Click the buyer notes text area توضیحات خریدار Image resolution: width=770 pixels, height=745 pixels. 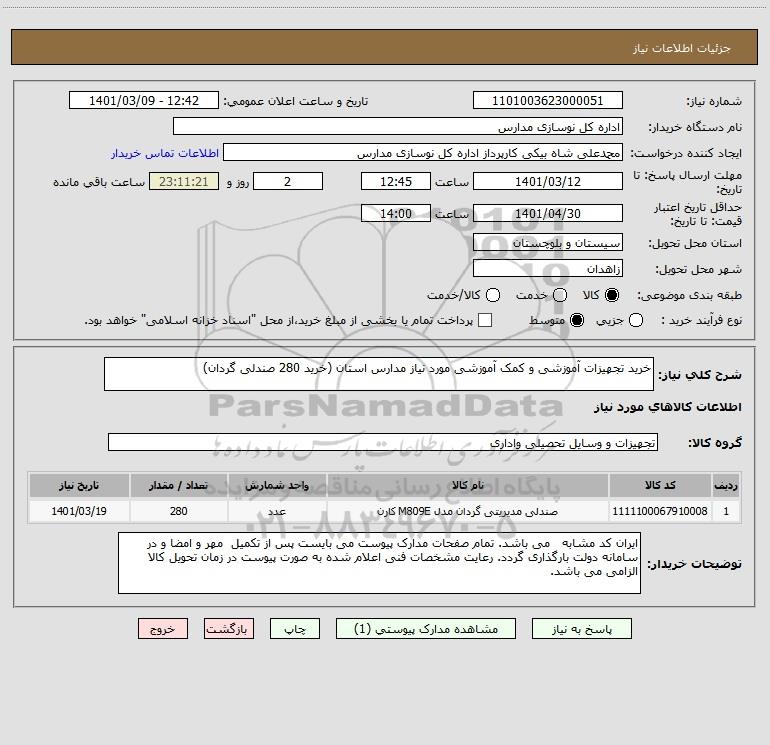tap(379, 563)
